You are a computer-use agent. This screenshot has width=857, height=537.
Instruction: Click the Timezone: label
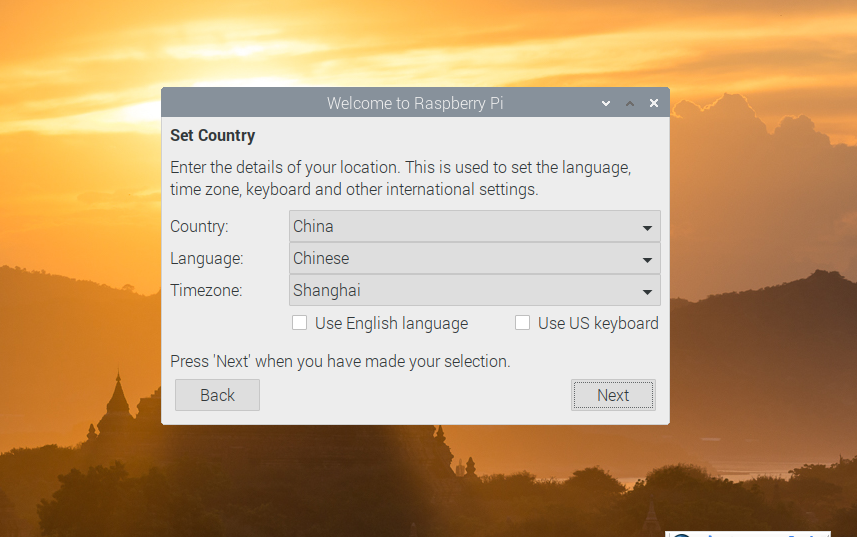(206, 290)
